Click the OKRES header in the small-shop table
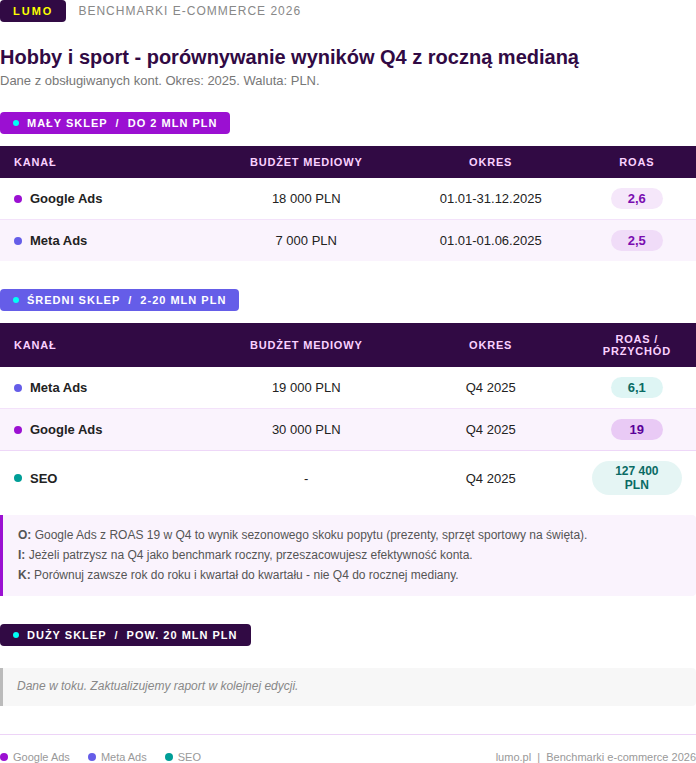The height and width of the screenshot is (763, 696). [x=490, y=162]
